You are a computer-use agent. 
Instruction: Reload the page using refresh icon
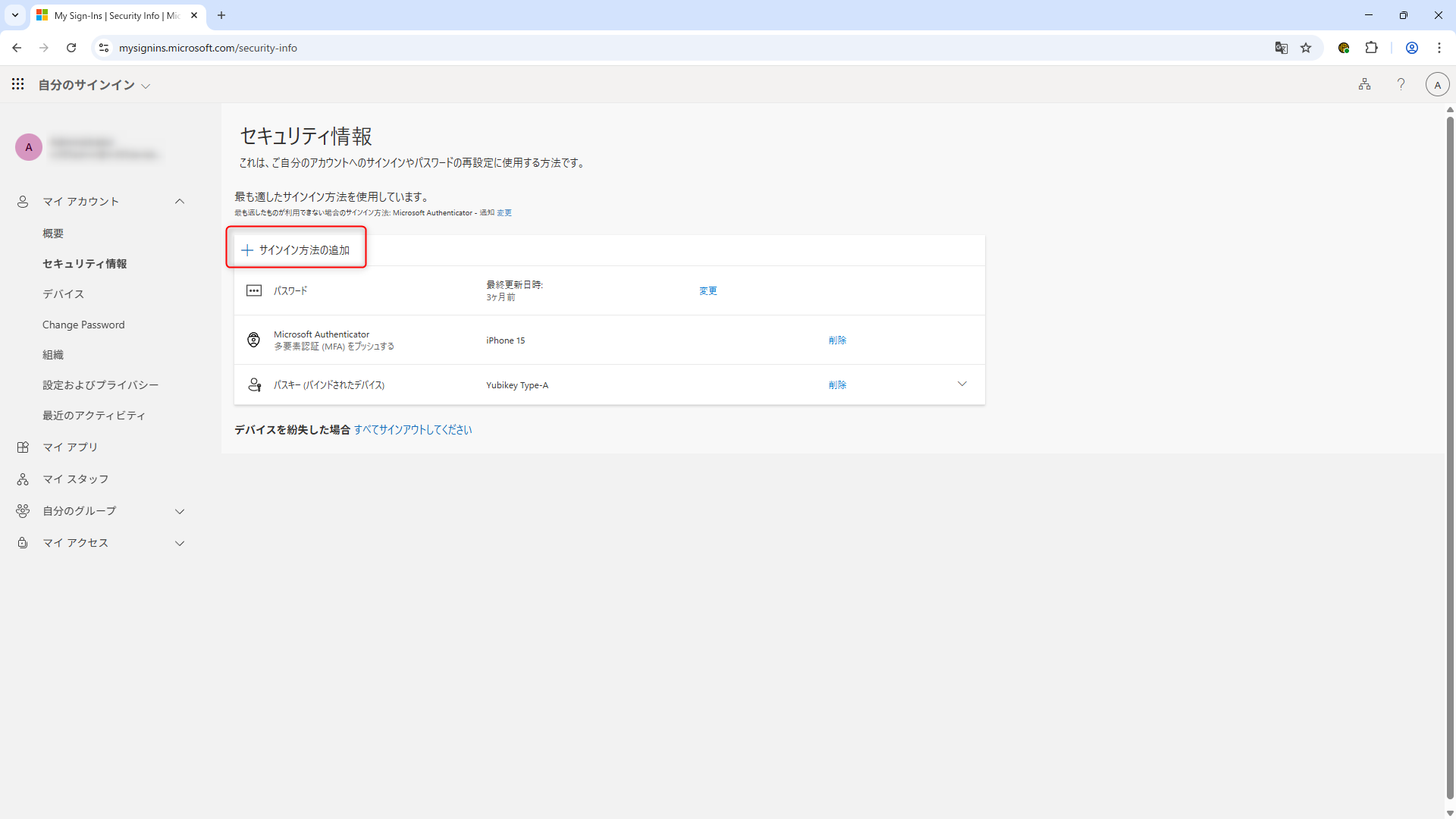(71, 48)
